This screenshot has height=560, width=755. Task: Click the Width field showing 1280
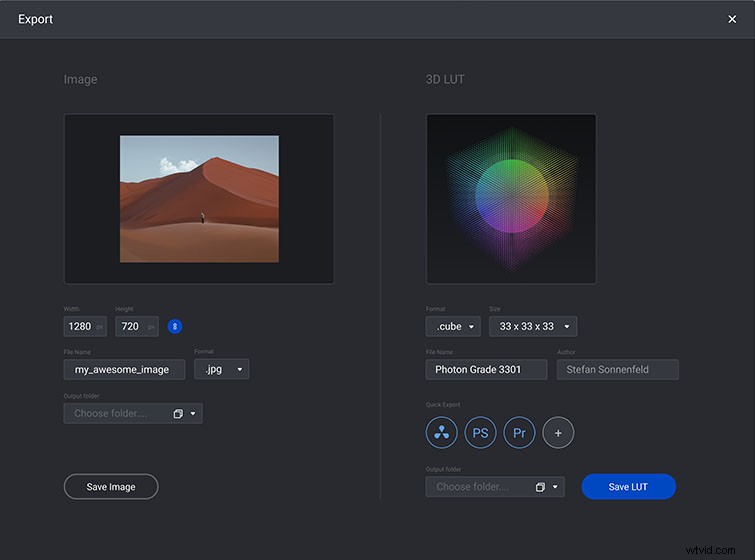pyautogui.click(x=85, y=326)
